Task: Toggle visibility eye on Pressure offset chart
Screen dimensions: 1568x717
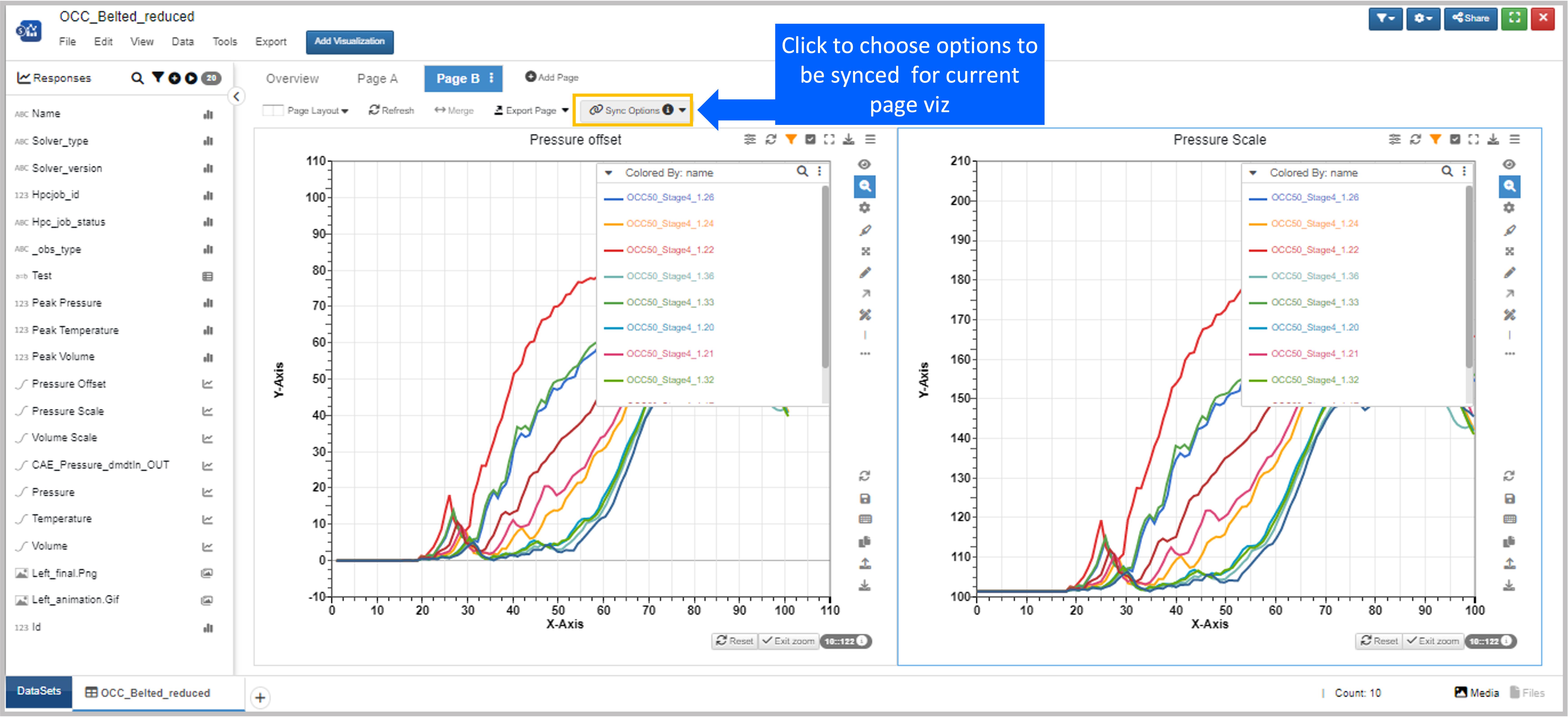Action: pos(864,164)
